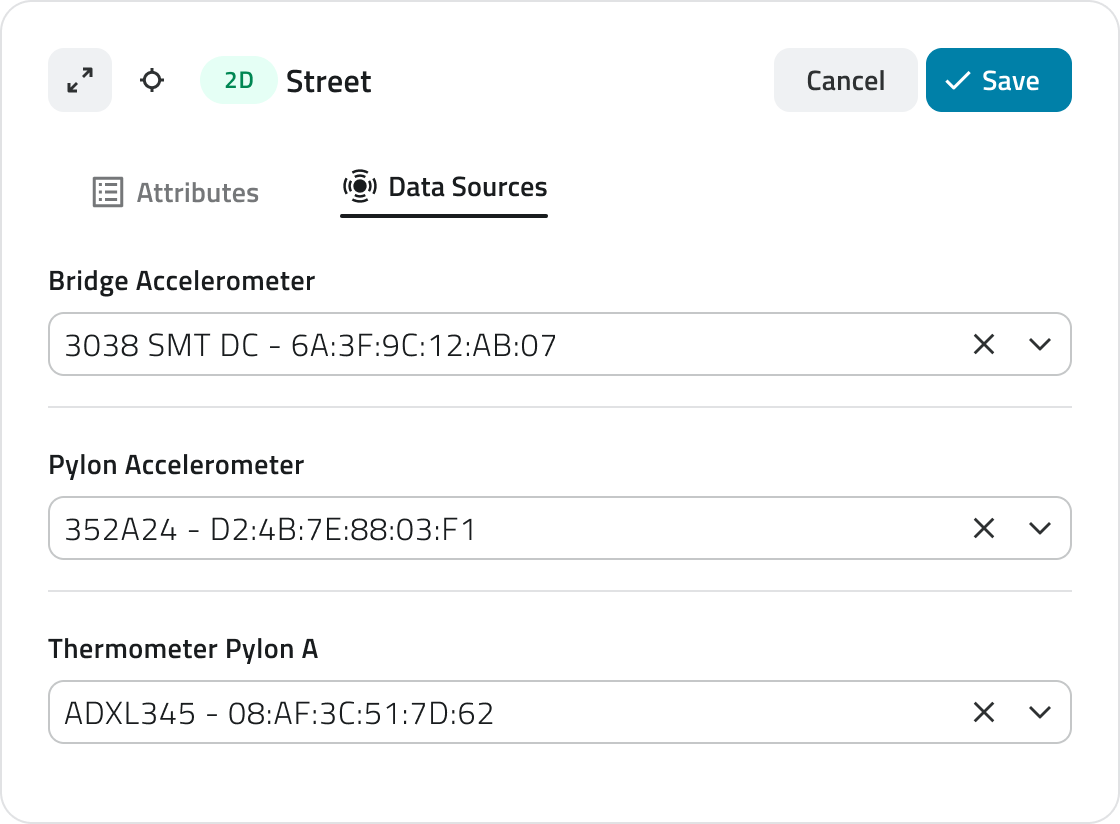Click the Pylon Accelerometer field label
1120x824 pixels.
pyautogui.click(x=176, y=465)
